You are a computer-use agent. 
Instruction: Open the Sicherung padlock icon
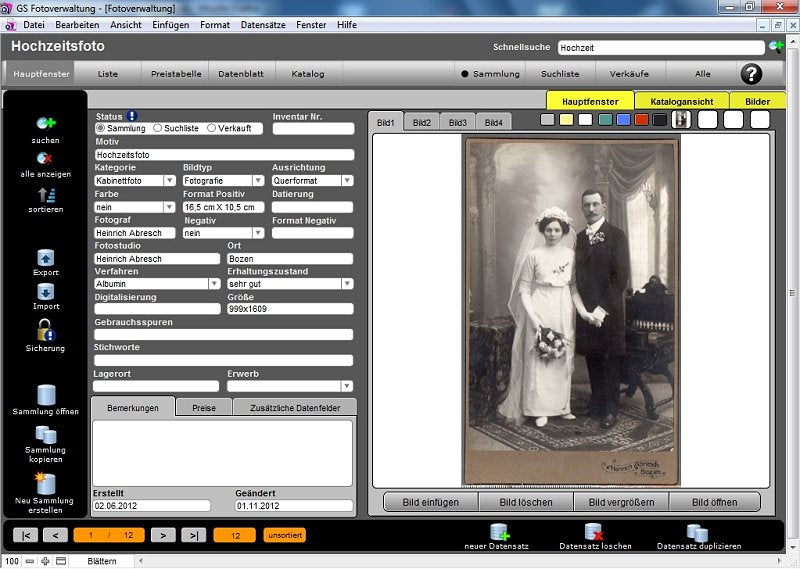pyautogui.click(x=46, y=329)
